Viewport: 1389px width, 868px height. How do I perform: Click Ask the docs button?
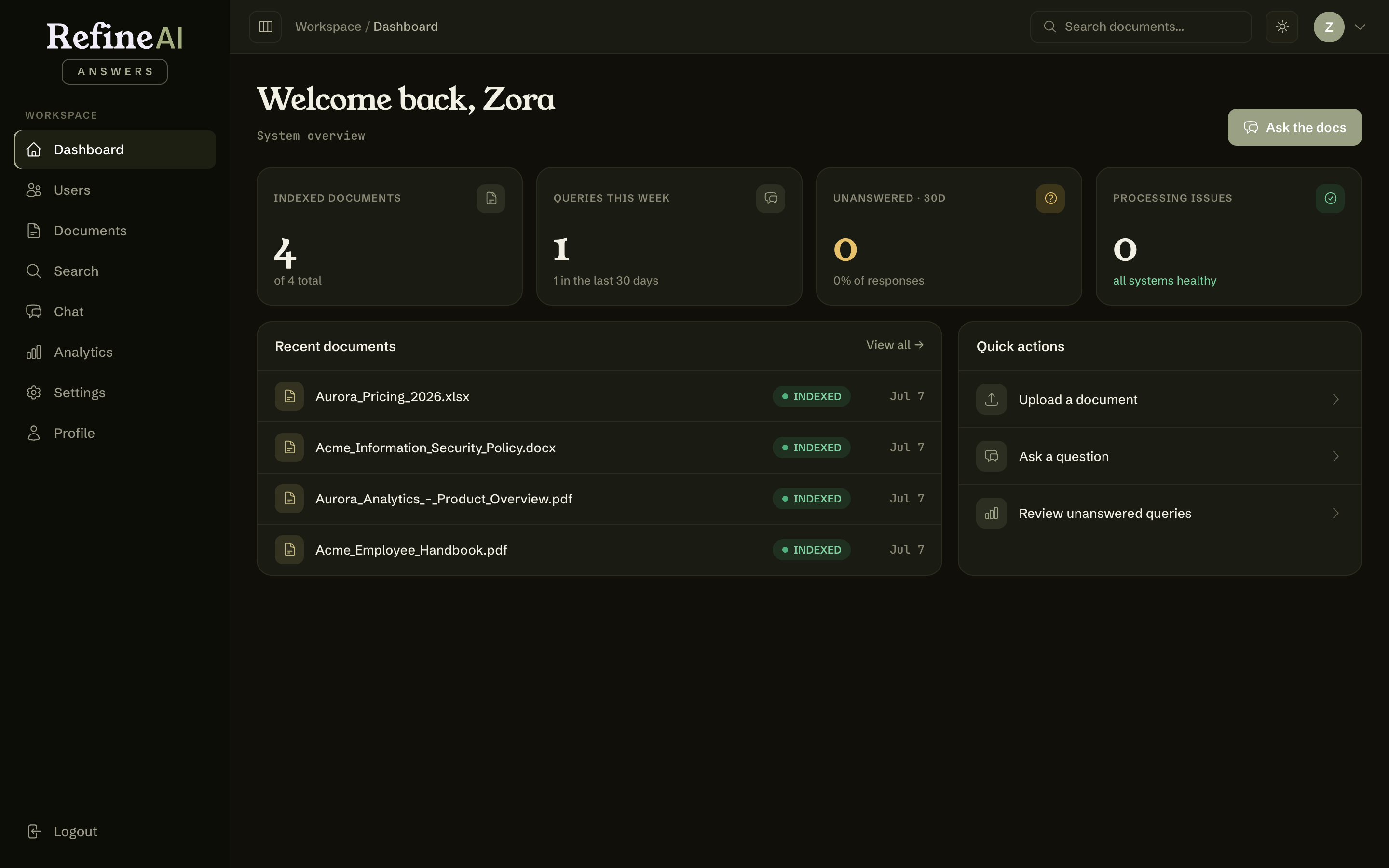pyautogui.click(x=1294, y=127)
